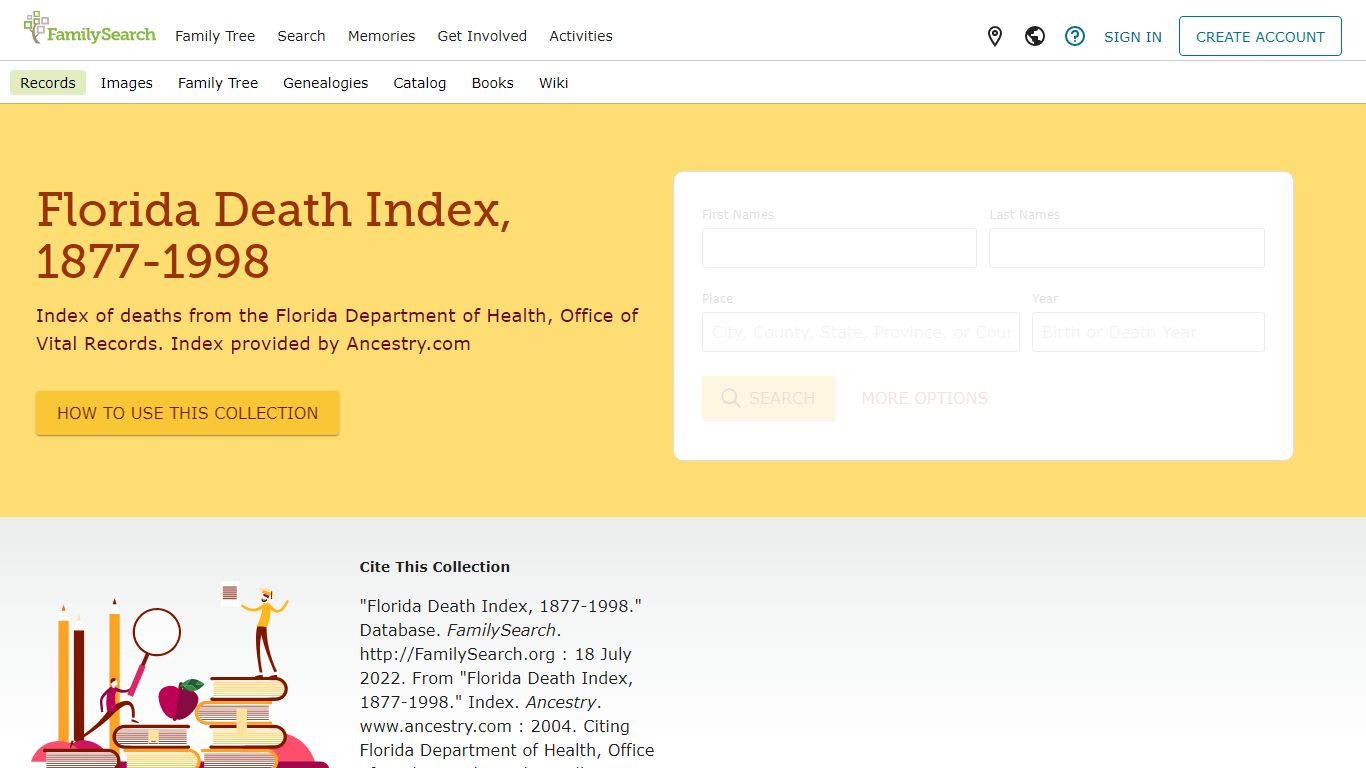
Task: Switch to the Family Tree sub-tab
Action: (x=218, y=83)
